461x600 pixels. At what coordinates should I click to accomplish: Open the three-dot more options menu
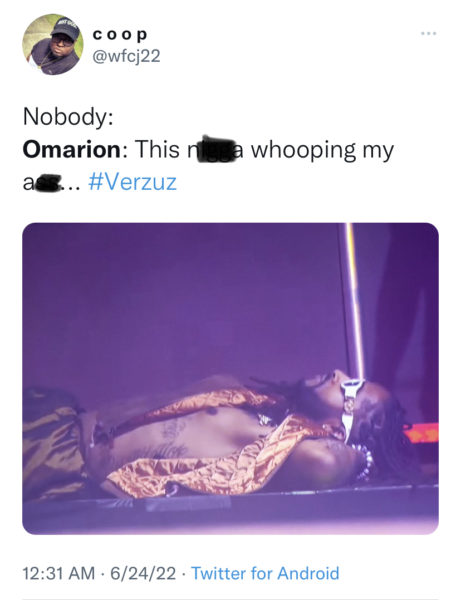click(428, 34)
